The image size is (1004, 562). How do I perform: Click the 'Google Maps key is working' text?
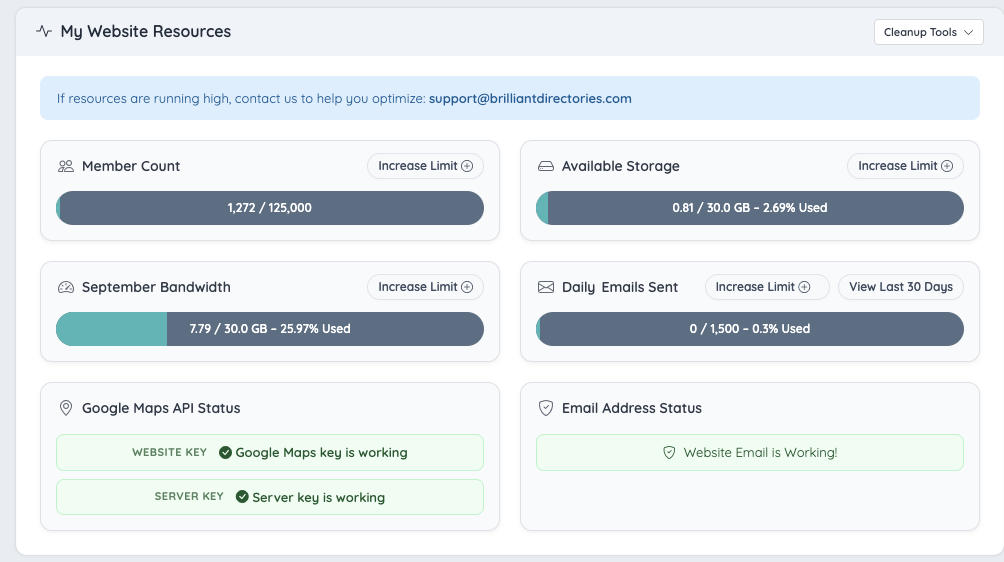coord(321,453)
